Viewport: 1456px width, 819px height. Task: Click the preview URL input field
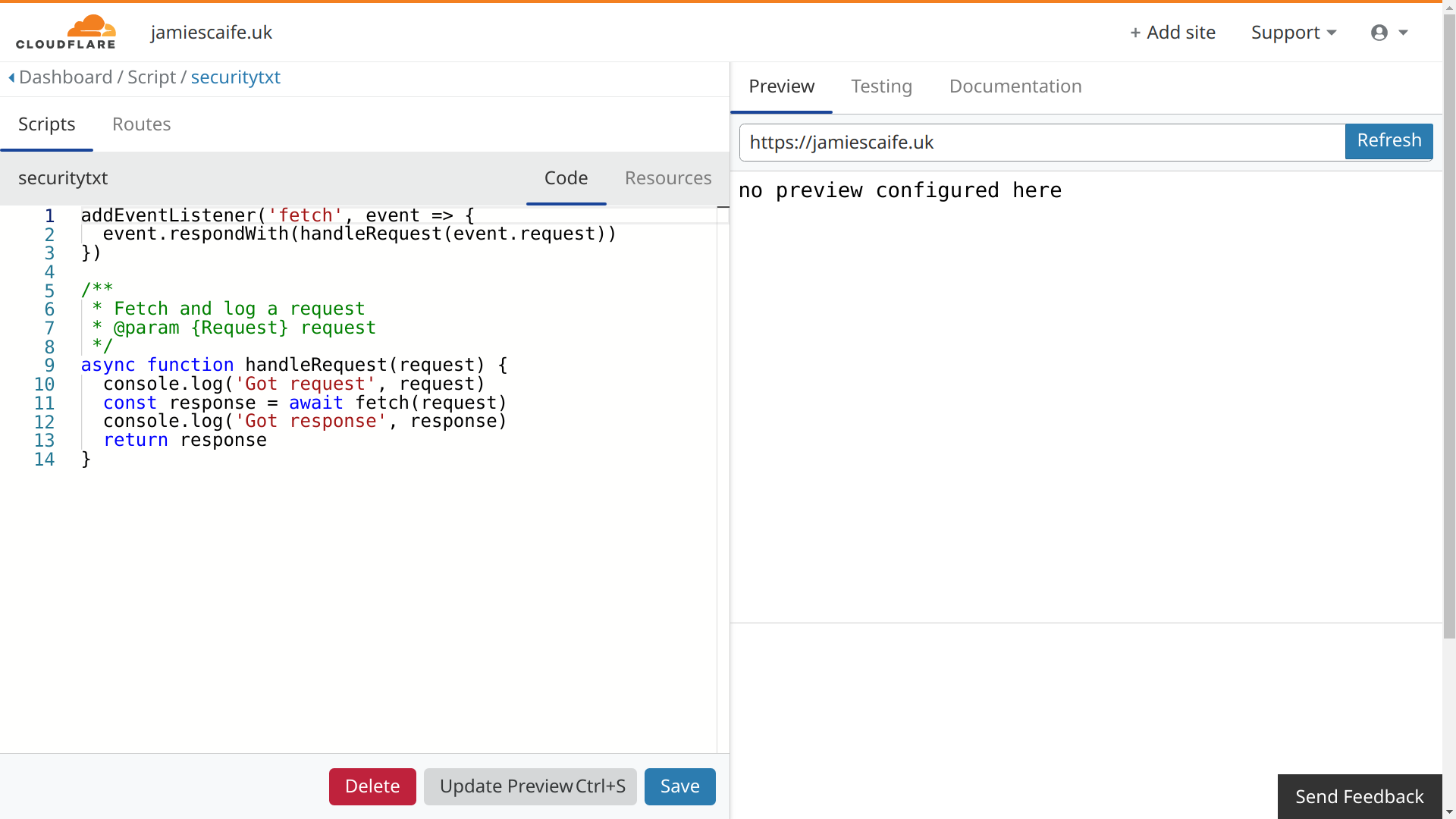pos(1042,143)
